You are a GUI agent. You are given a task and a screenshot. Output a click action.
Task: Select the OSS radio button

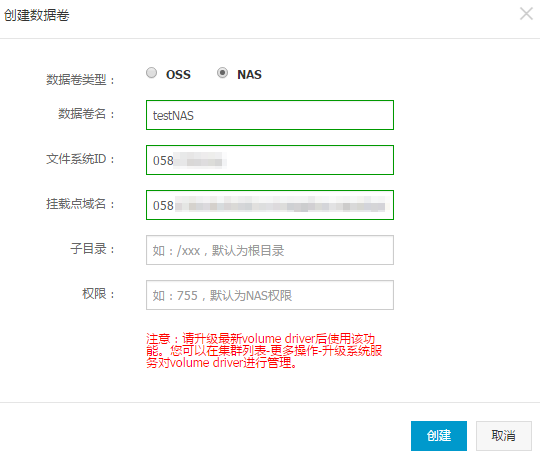[x=151, y=73]
